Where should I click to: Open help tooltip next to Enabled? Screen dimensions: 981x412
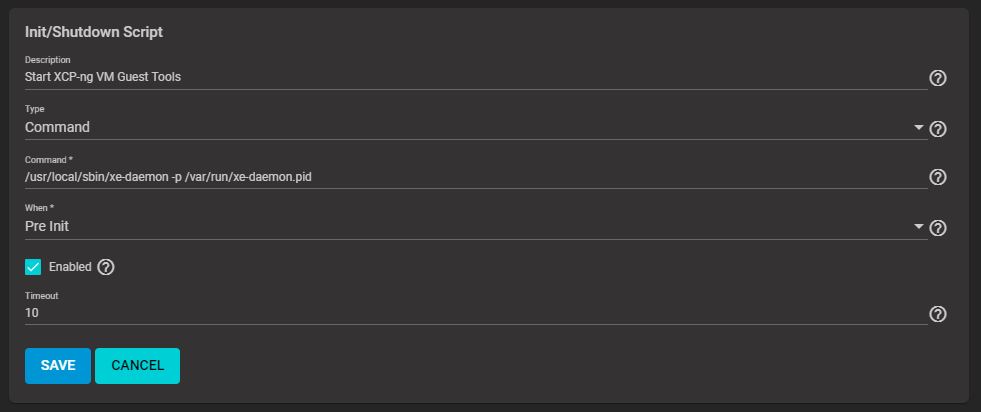106,267
